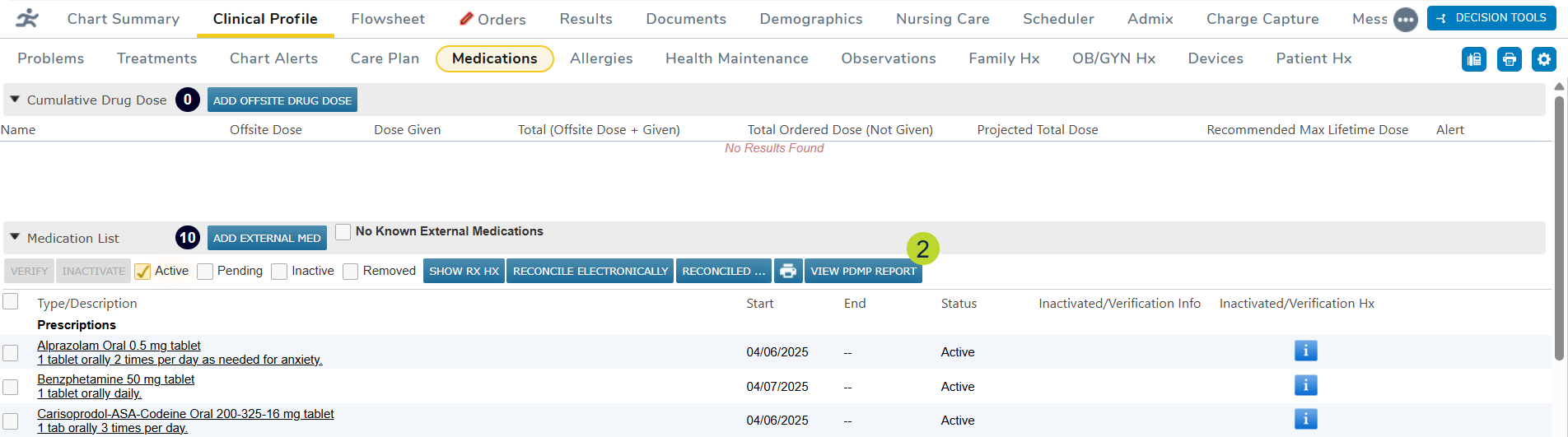
Task: Click the info icon for Benzphetamine
Action: (x=1305, y=385)
